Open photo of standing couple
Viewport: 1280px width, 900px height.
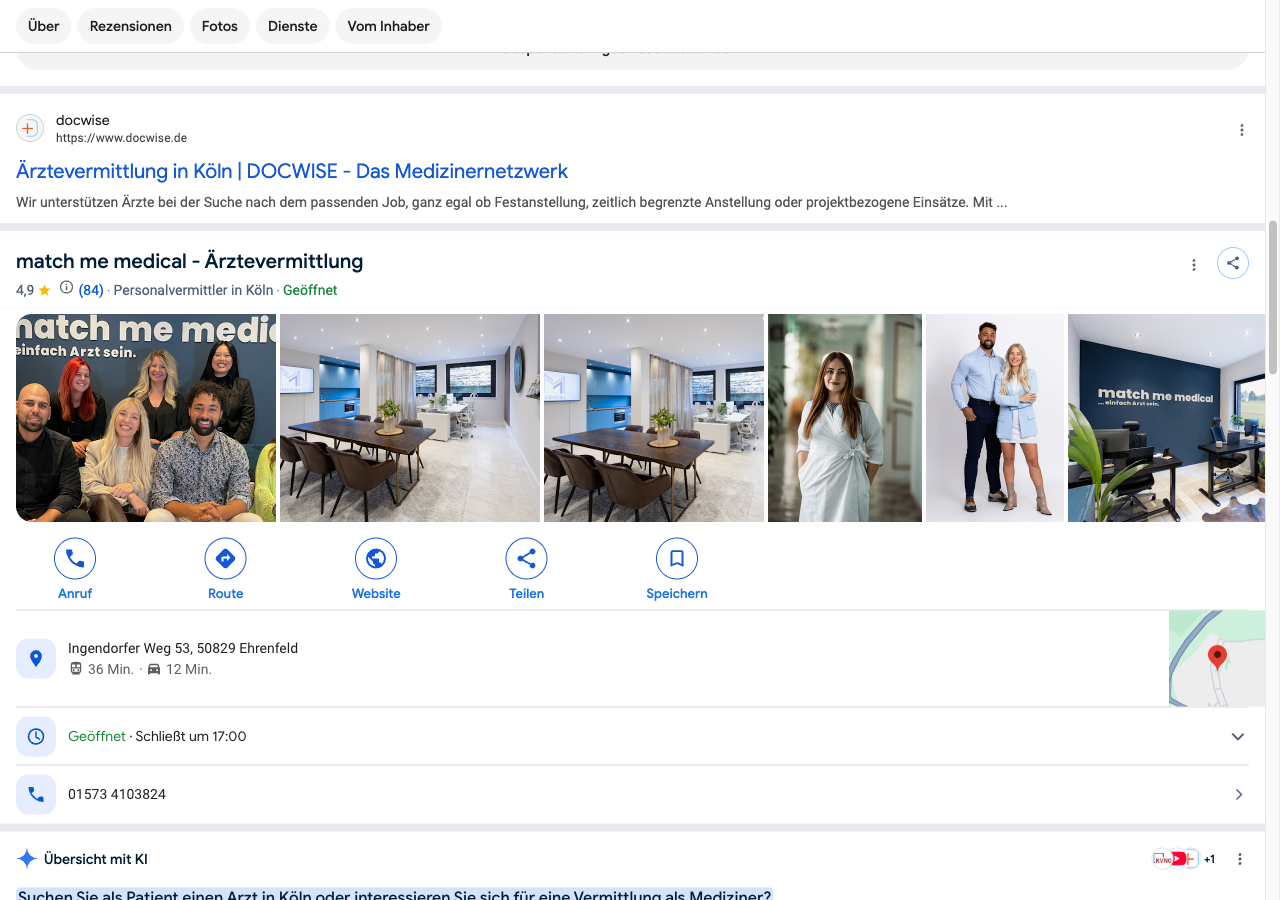995,418
